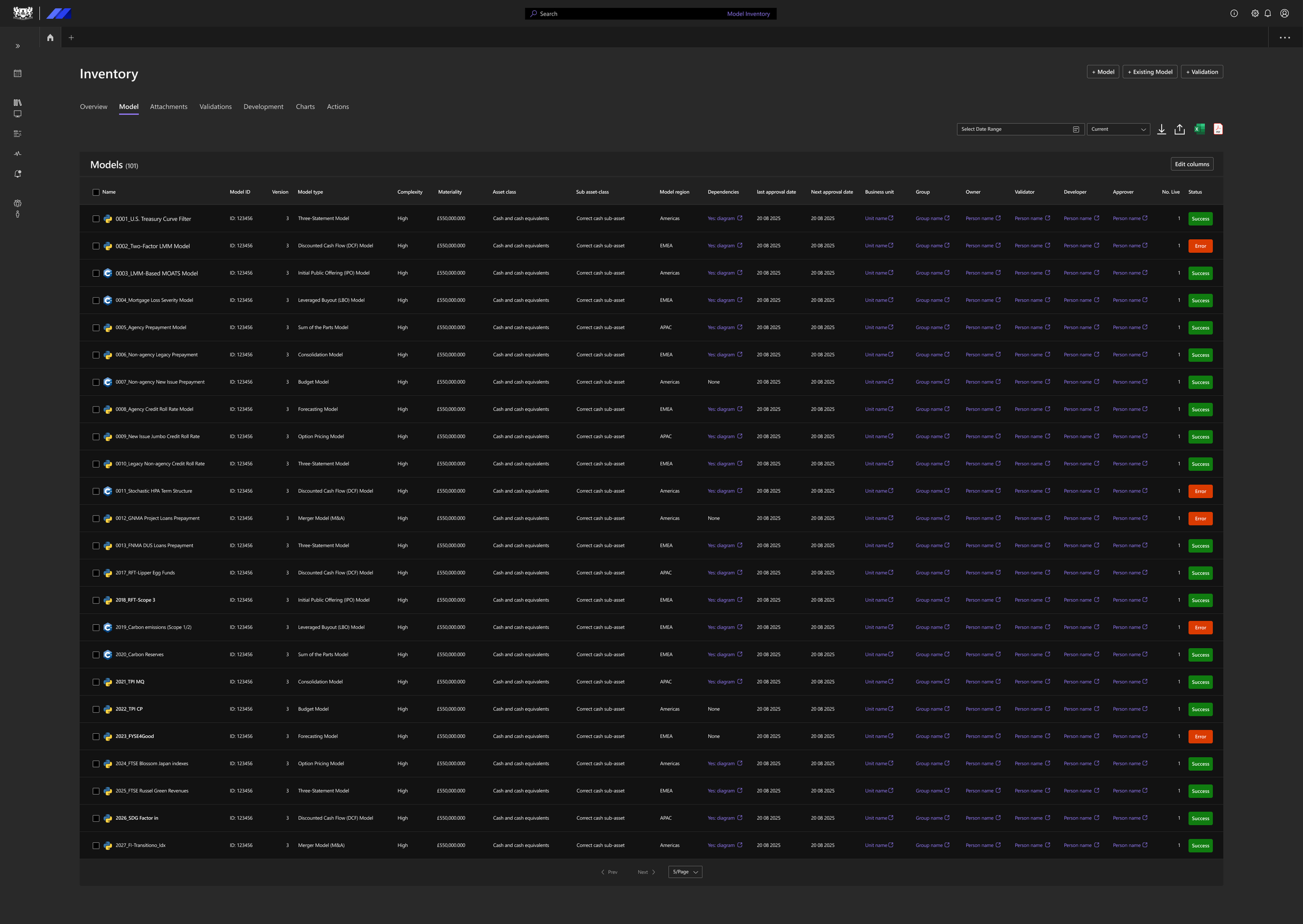
Task: Open the three-dot more options menu
Action: point(1285,38)
